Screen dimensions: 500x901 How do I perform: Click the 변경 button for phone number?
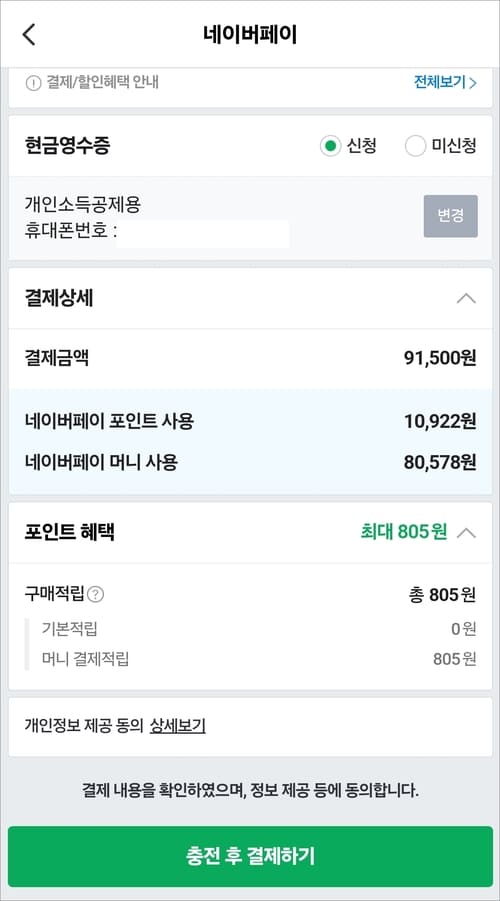coord(451,216)
